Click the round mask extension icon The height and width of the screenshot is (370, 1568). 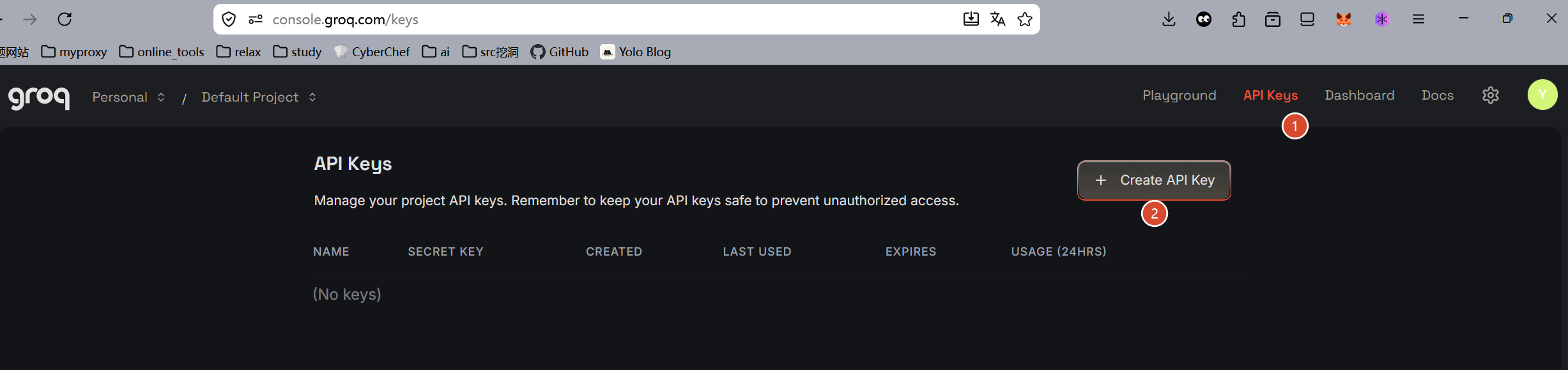[x=1203, y=19]
